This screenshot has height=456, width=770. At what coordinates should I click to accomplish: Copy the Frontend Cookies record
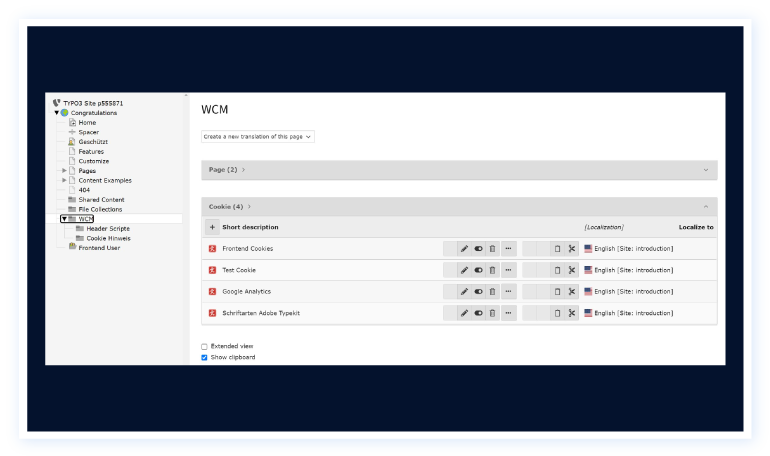pyautogui.click(x=557, y=249)
